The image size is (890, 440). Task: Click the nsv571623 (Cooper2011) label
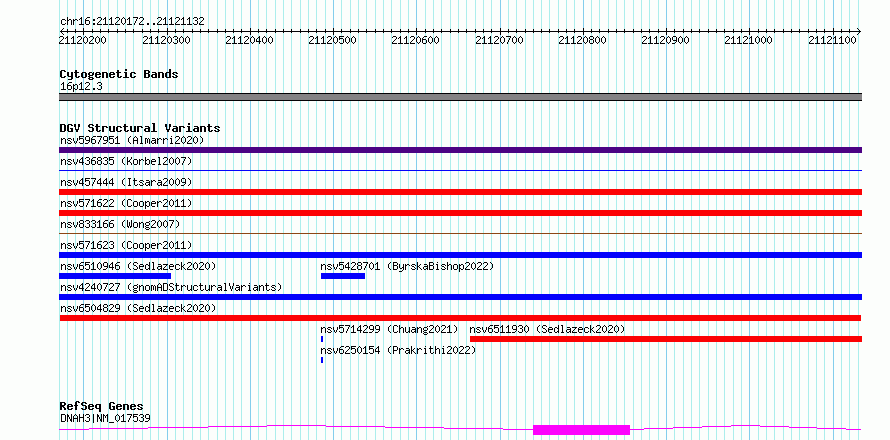point(126,245)
